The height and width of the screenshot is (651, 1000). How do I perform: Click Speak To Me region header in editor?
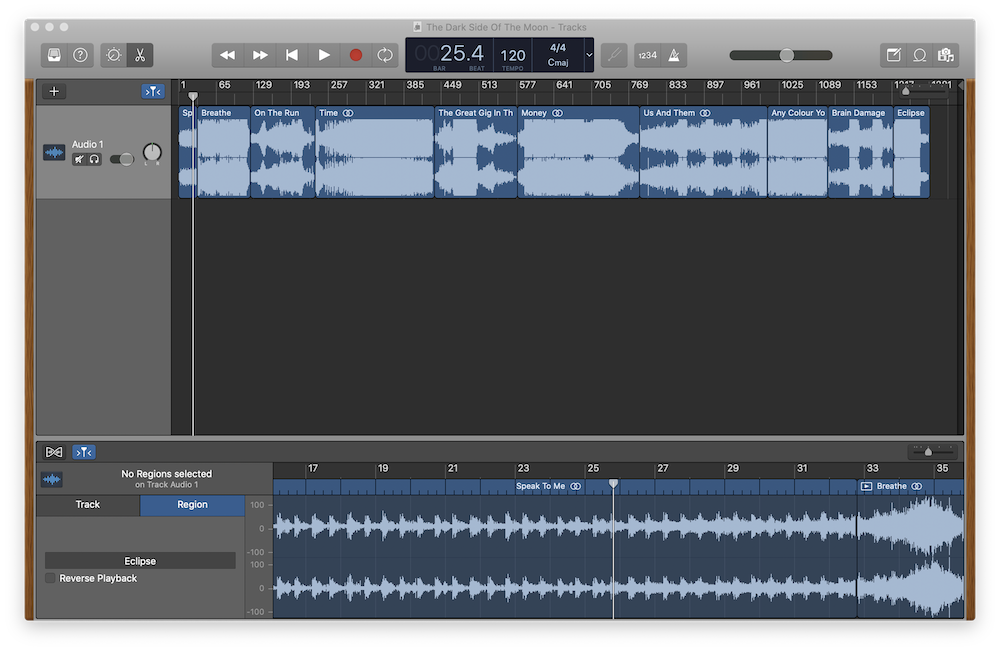coord(548,486)
